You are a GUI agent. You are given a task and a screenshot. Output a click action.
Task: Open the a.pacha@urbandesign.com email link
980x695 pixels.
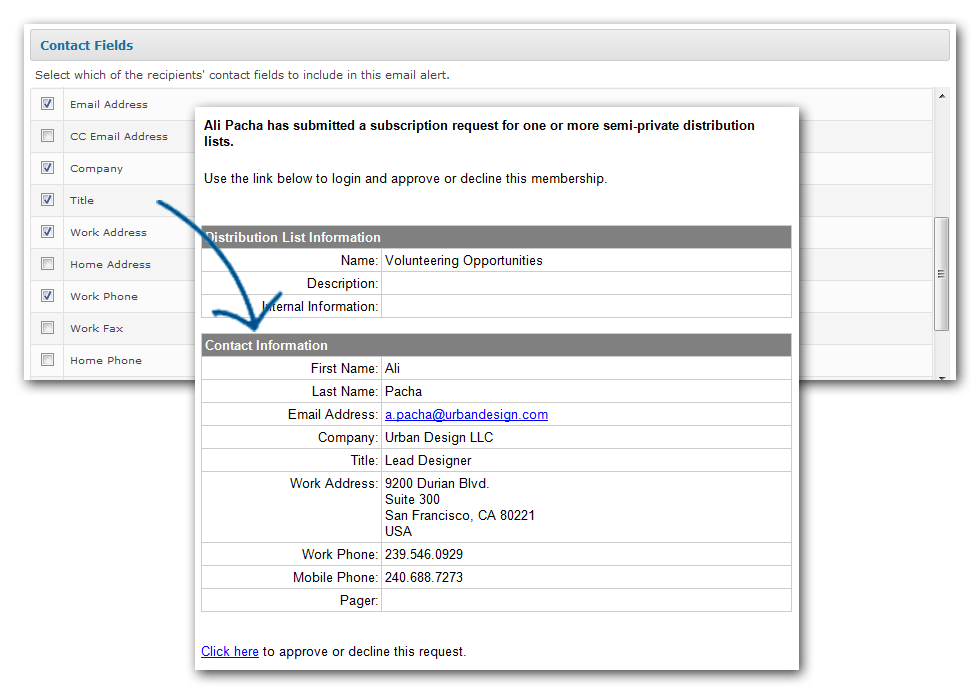pos(466,414)
